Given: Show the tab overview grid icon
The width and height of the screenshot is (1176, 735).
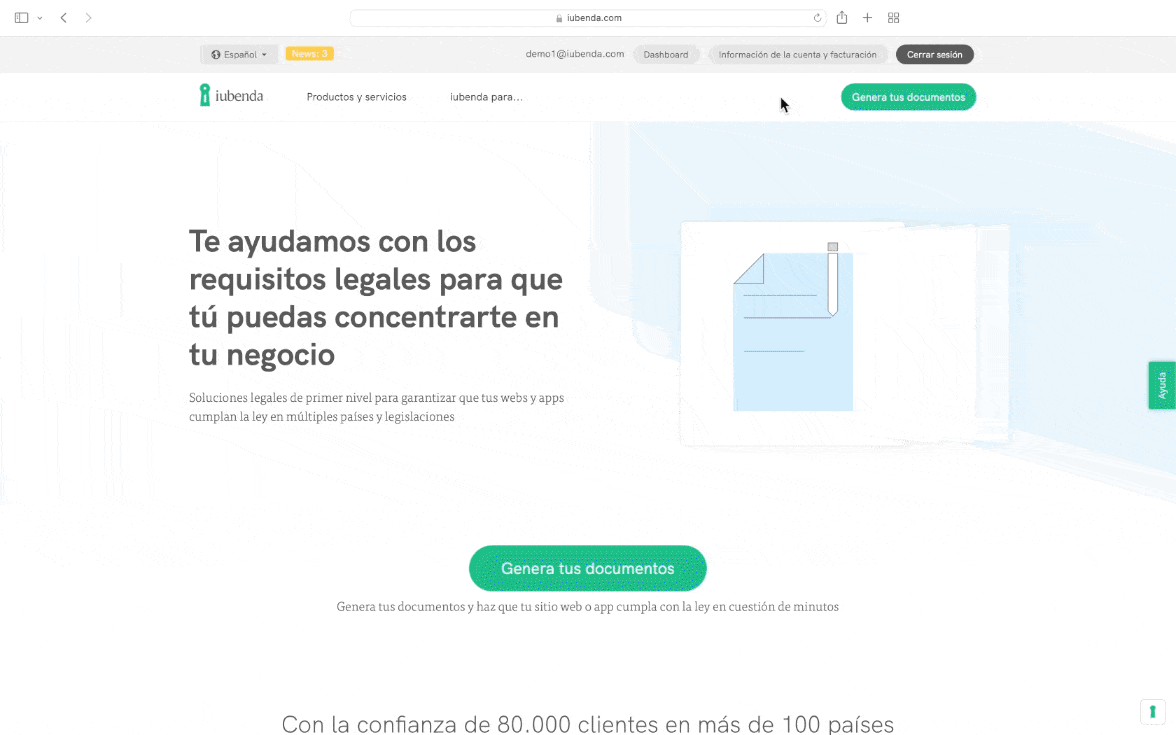Looking at the screenshot, I should (x=894, y=18).
